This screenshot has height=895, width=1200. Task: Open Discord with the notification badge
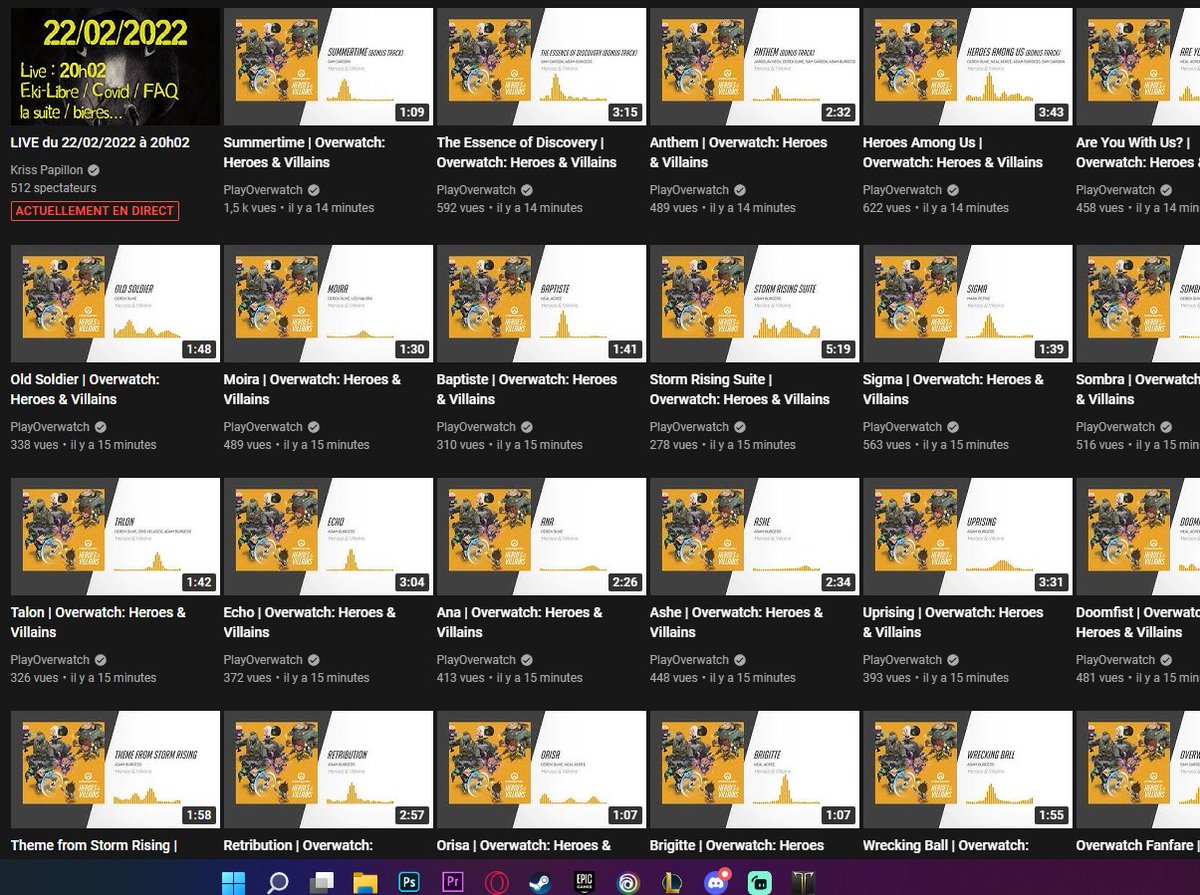pyautogui.click(x=716, y=882)
